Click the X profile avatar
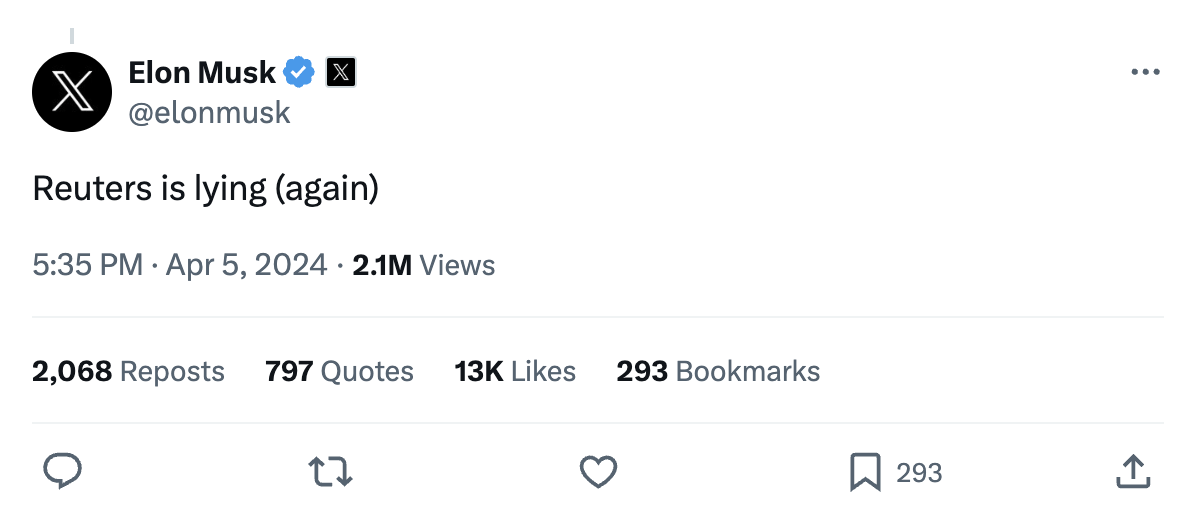This screenshot has height=512, width=1196. click(x=71, y=92)
